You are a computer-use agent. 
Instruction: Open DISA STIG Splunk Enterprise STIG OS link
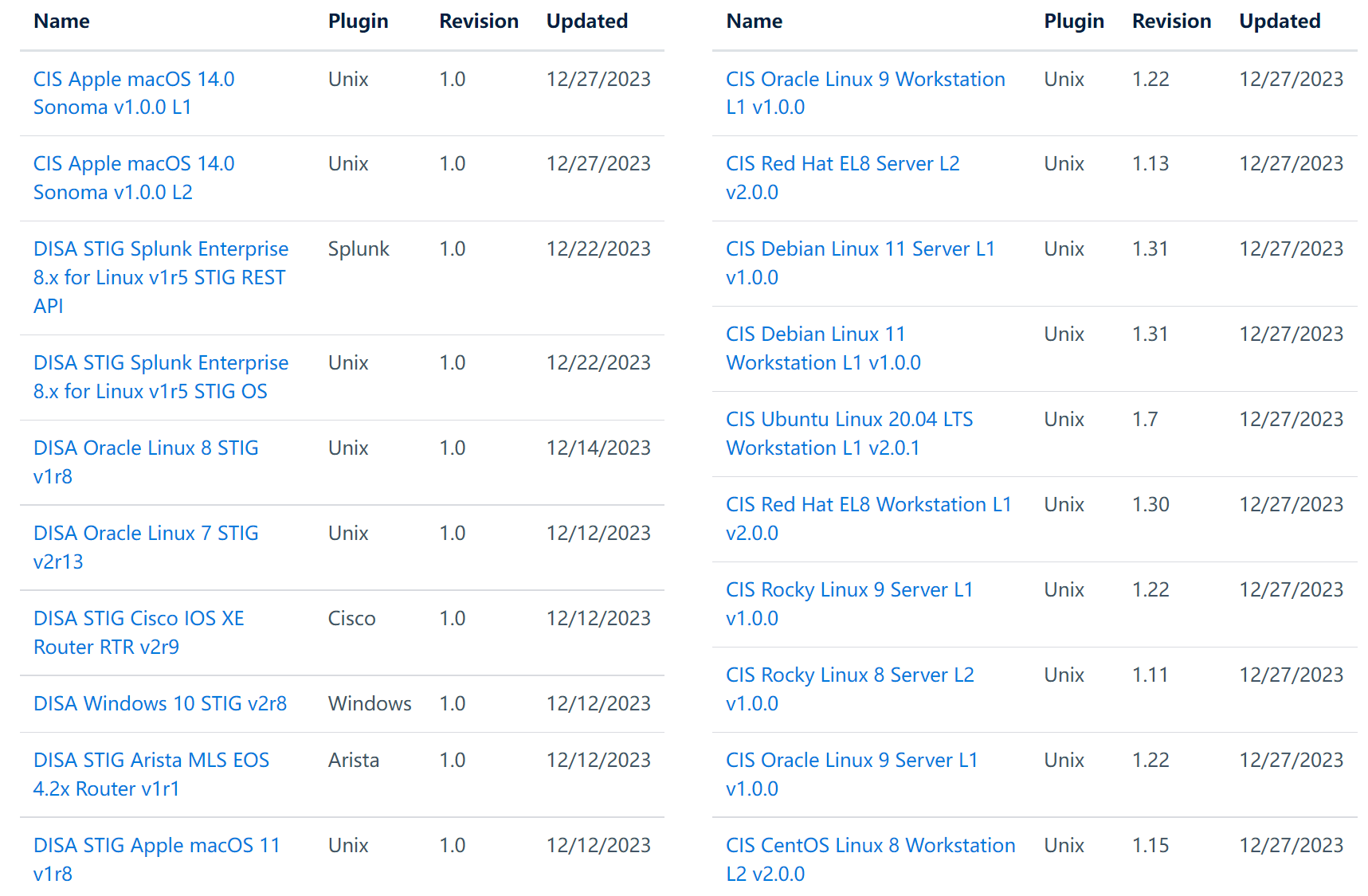coord(161,377)
